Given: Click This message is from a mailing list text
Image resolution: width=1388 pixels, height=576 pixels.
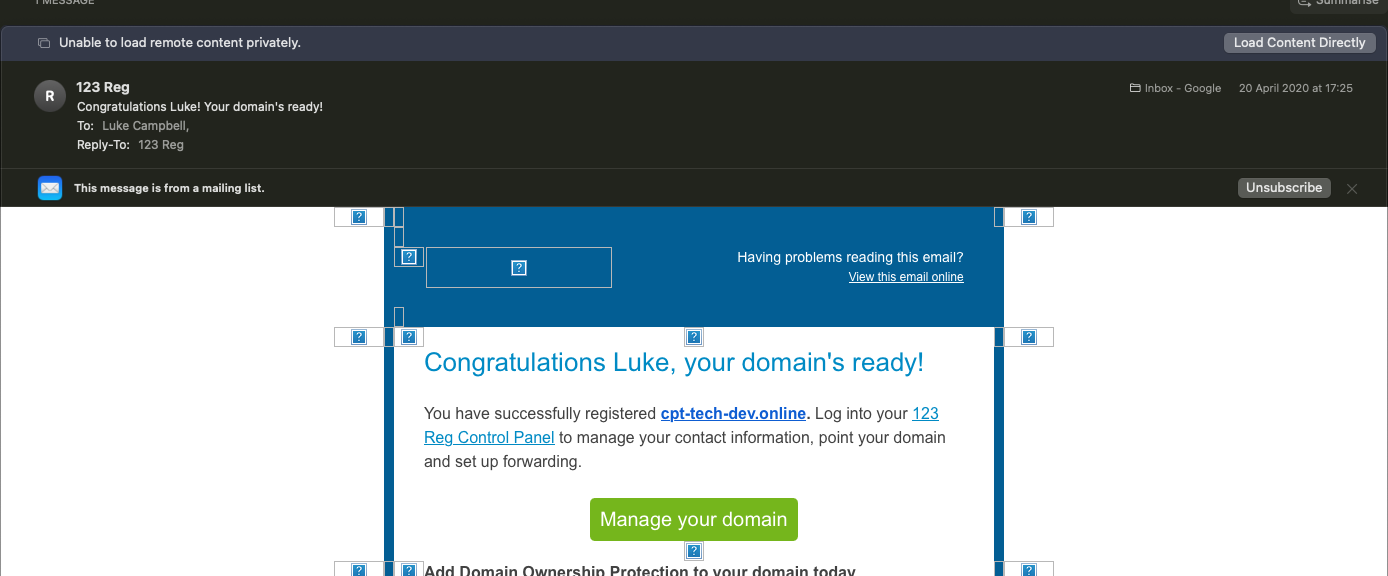Looking at the screenshot, I should coord(169,188).
